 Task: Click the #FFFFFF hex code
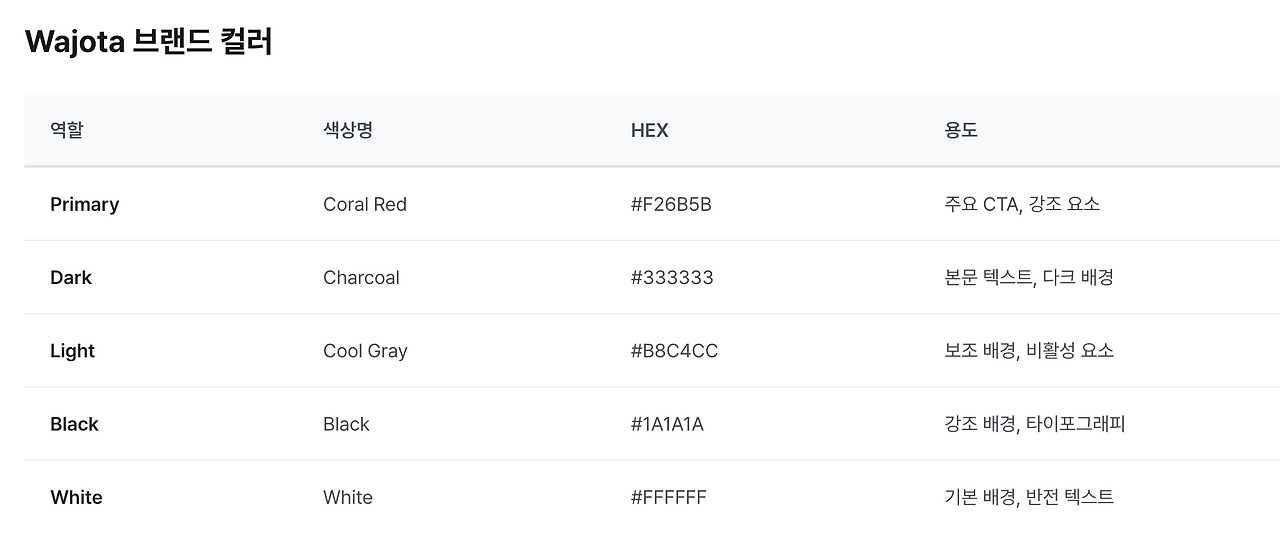668,497
